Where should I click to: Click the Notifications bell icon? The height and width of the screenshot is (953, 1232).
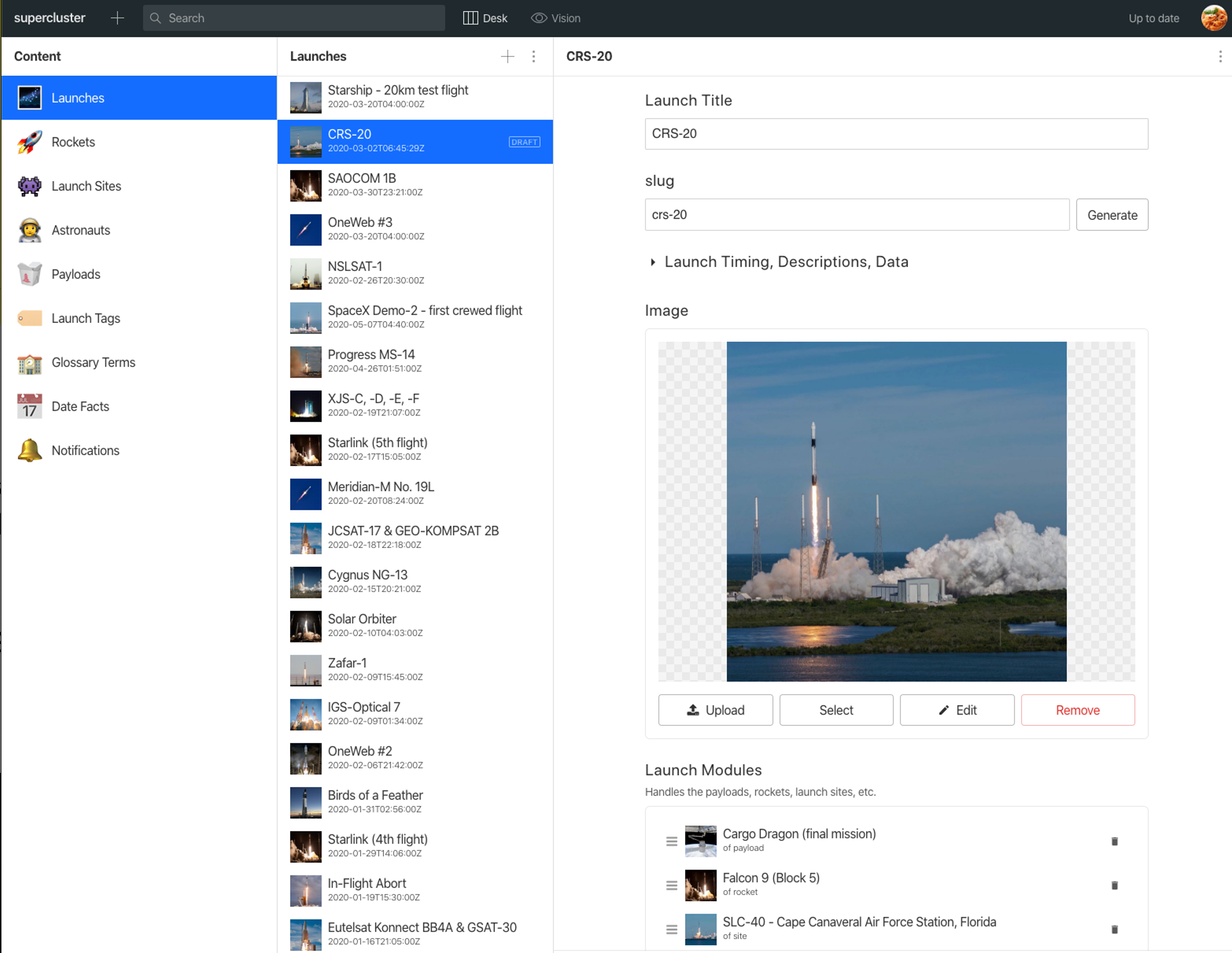(x=29, y=451)
